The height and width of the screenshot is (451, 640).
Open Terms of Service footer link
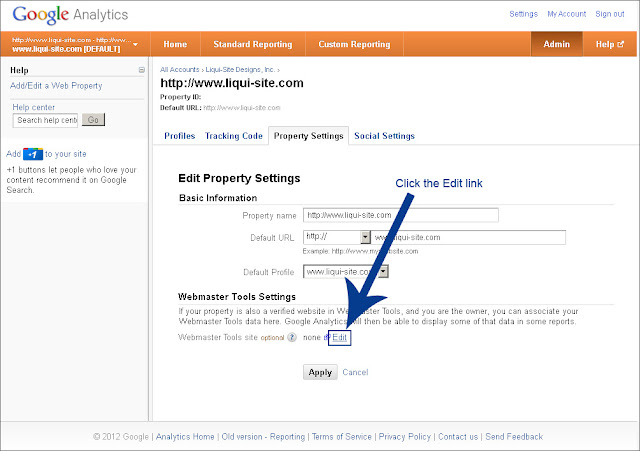coord(342,437)
